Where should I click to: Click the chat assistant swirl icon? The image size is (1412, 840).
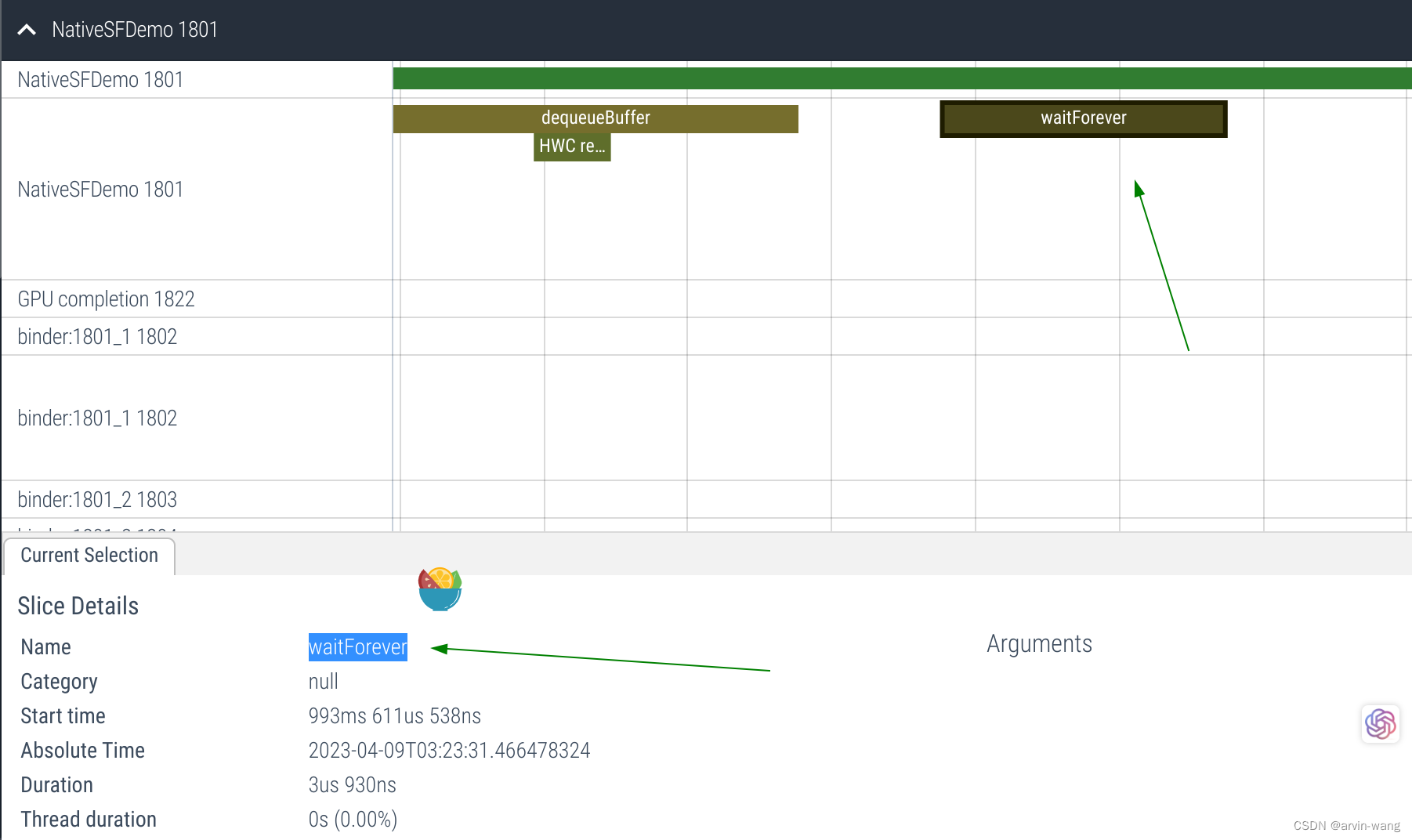(1380, 723)
